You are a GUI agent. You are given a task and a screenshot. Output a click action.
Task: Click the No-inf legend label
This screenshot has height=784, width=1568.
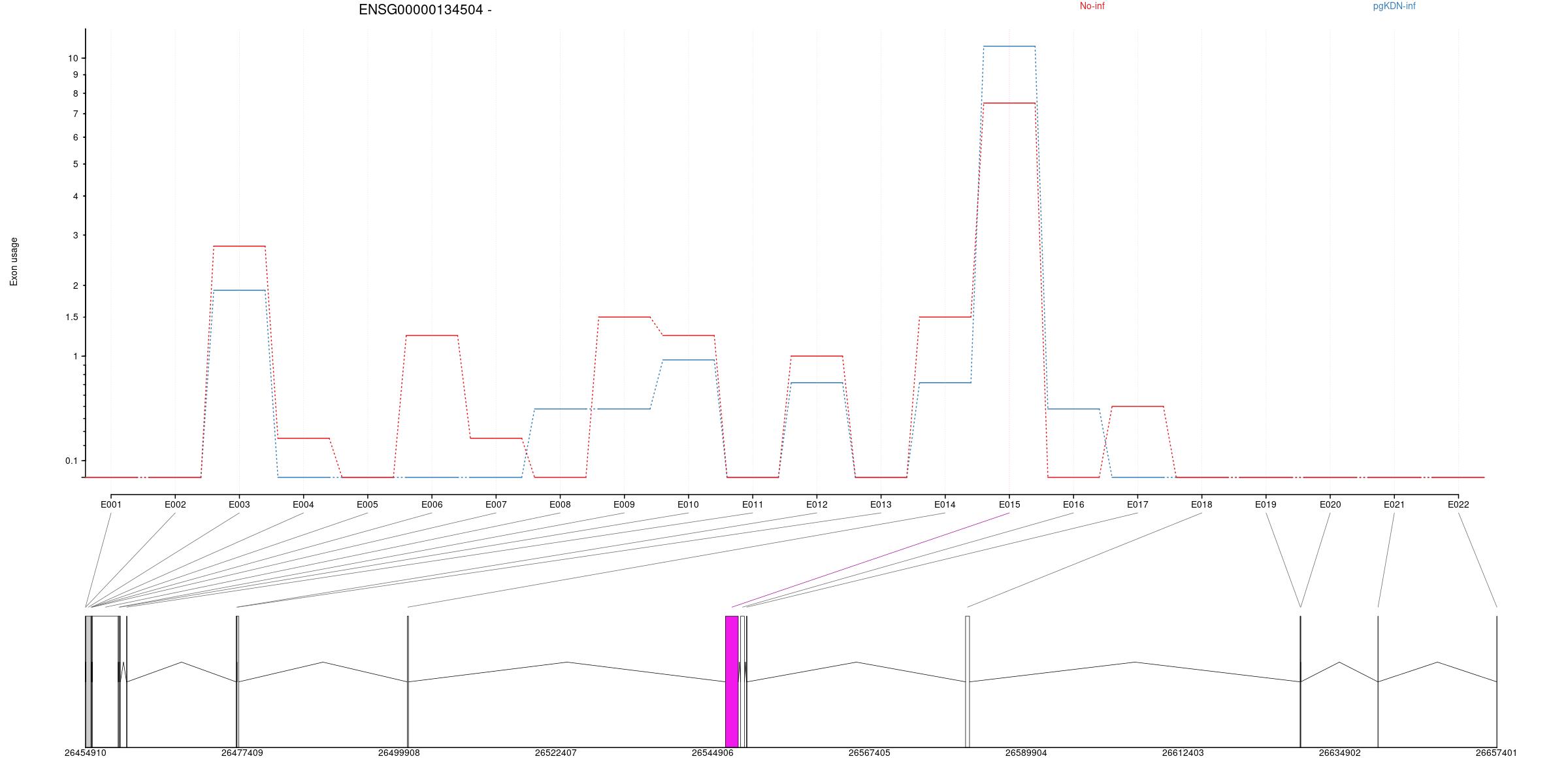click(x=1092, y=6)
